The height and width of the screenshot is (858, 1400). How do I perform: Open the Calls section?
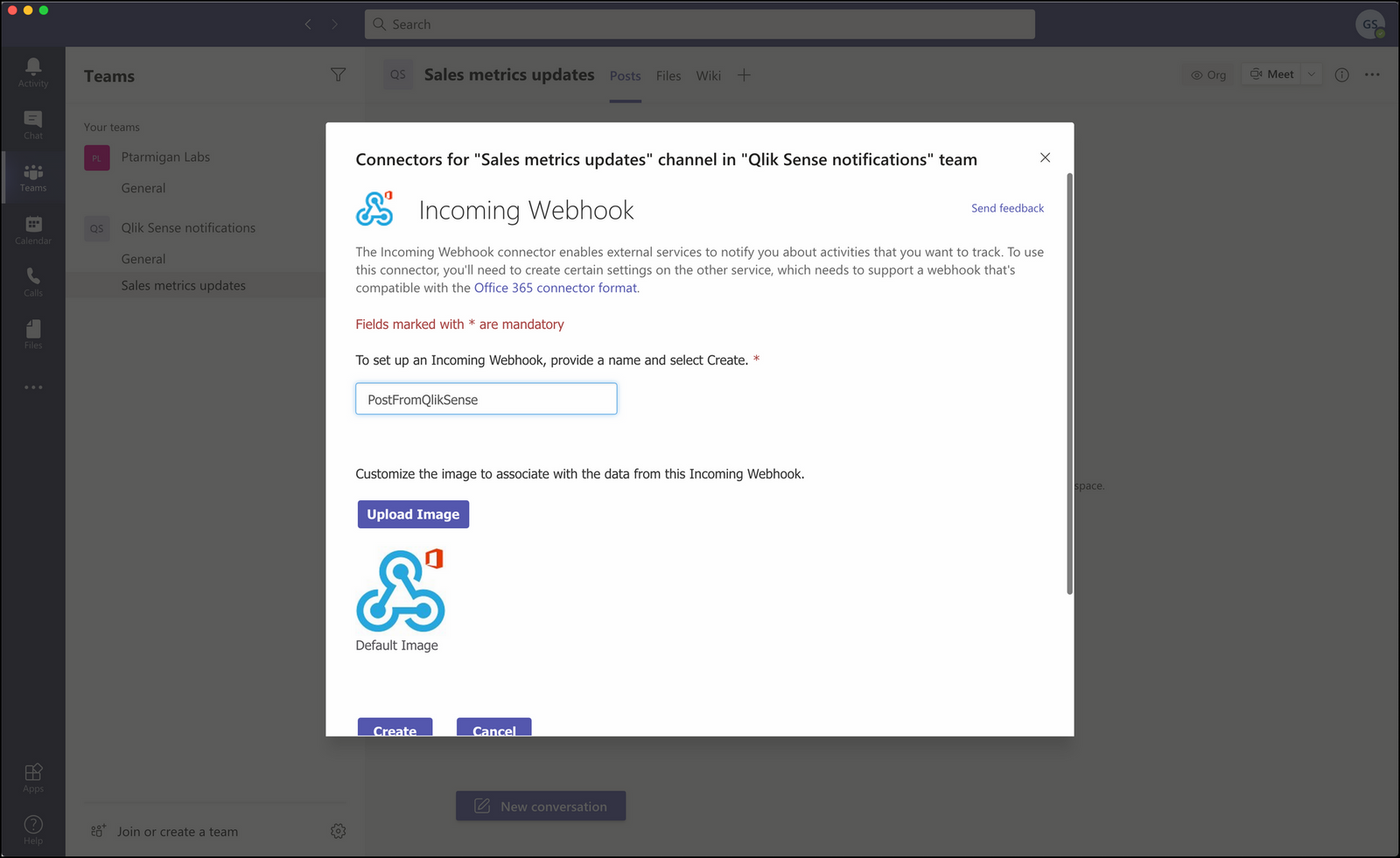point(32,280)
